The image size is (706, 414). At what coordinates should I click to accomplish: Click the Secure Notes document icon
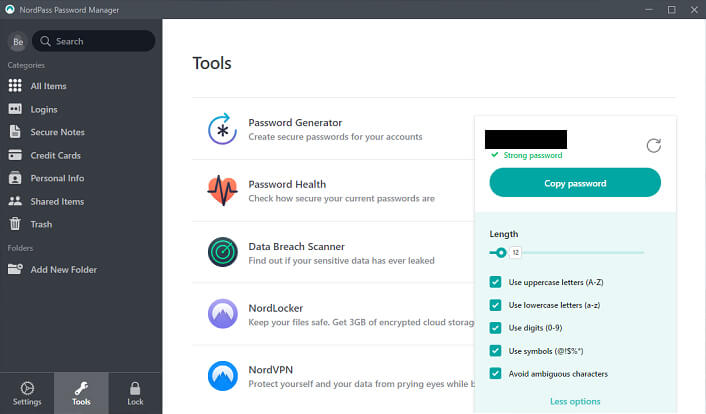pos(15,132)
